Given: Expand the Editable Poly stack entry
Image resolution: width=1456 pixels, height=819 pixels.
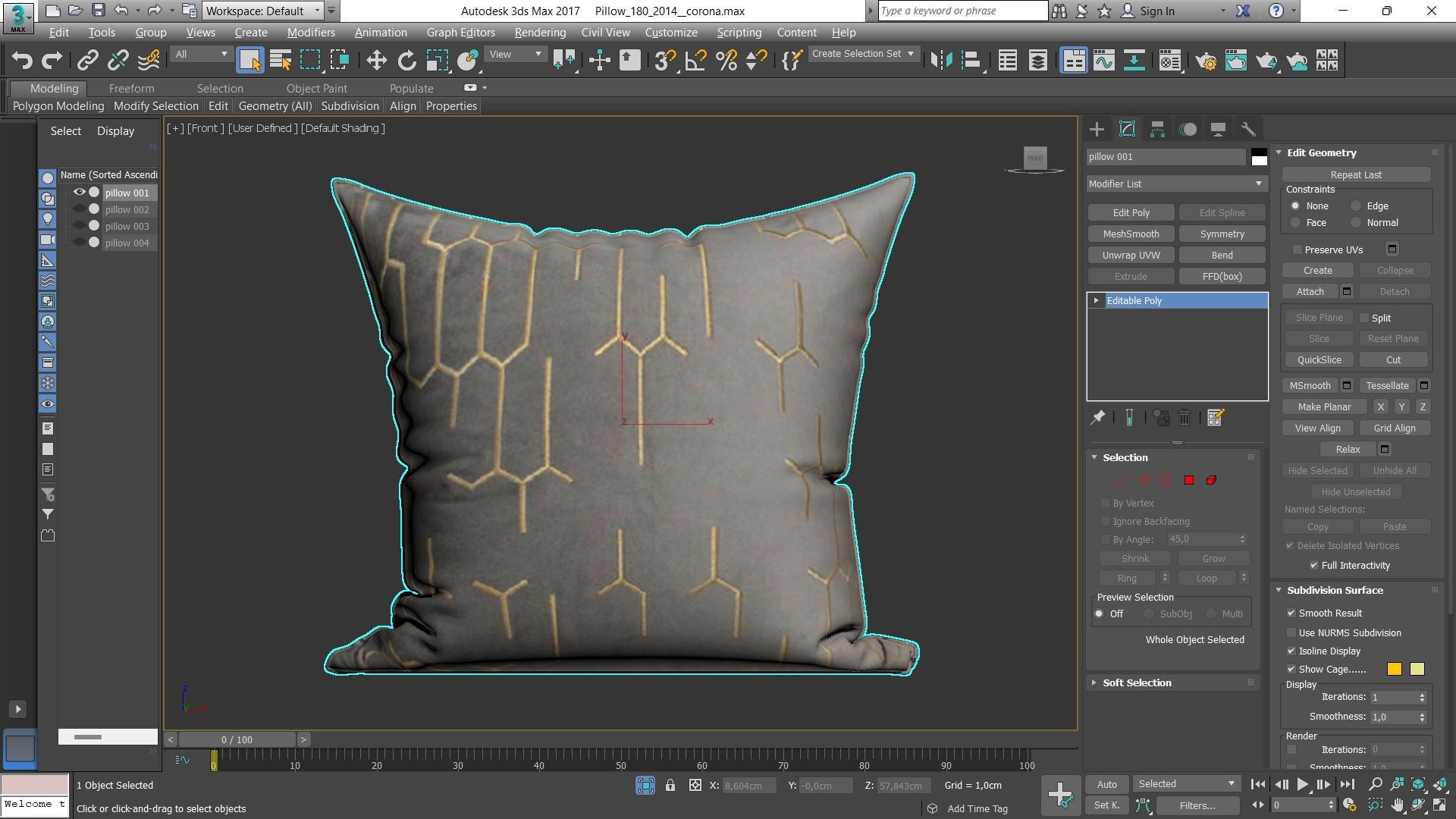Looking at the screenshot, I should [x=1096, y=300].
